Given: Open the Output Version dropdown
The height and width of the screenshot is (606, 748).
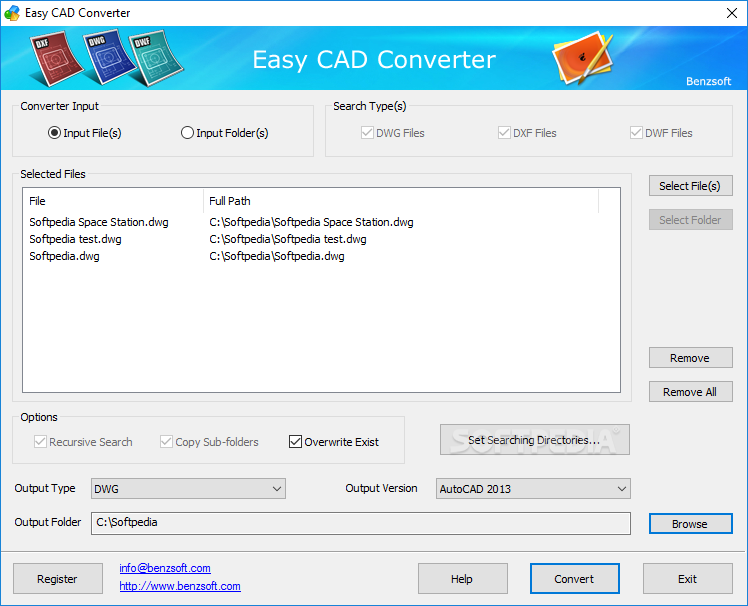Looking at the screenshot, I should coord(533,489).
